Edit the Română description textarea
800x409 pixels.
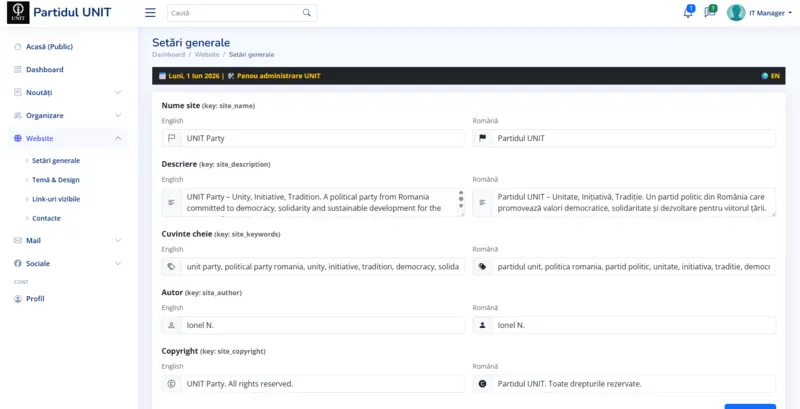click(634, 202)
